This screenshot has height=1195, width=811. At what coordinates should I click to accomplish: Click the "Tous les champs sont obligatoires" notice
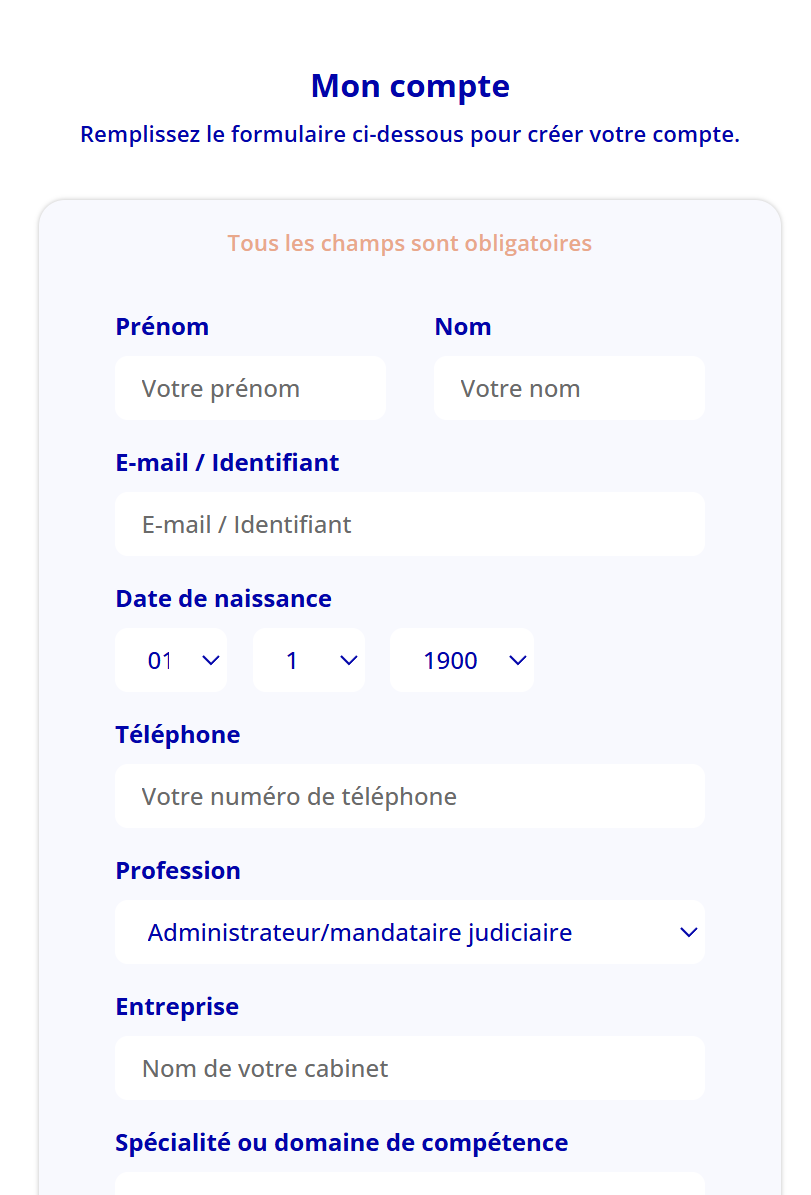[409, 243]
